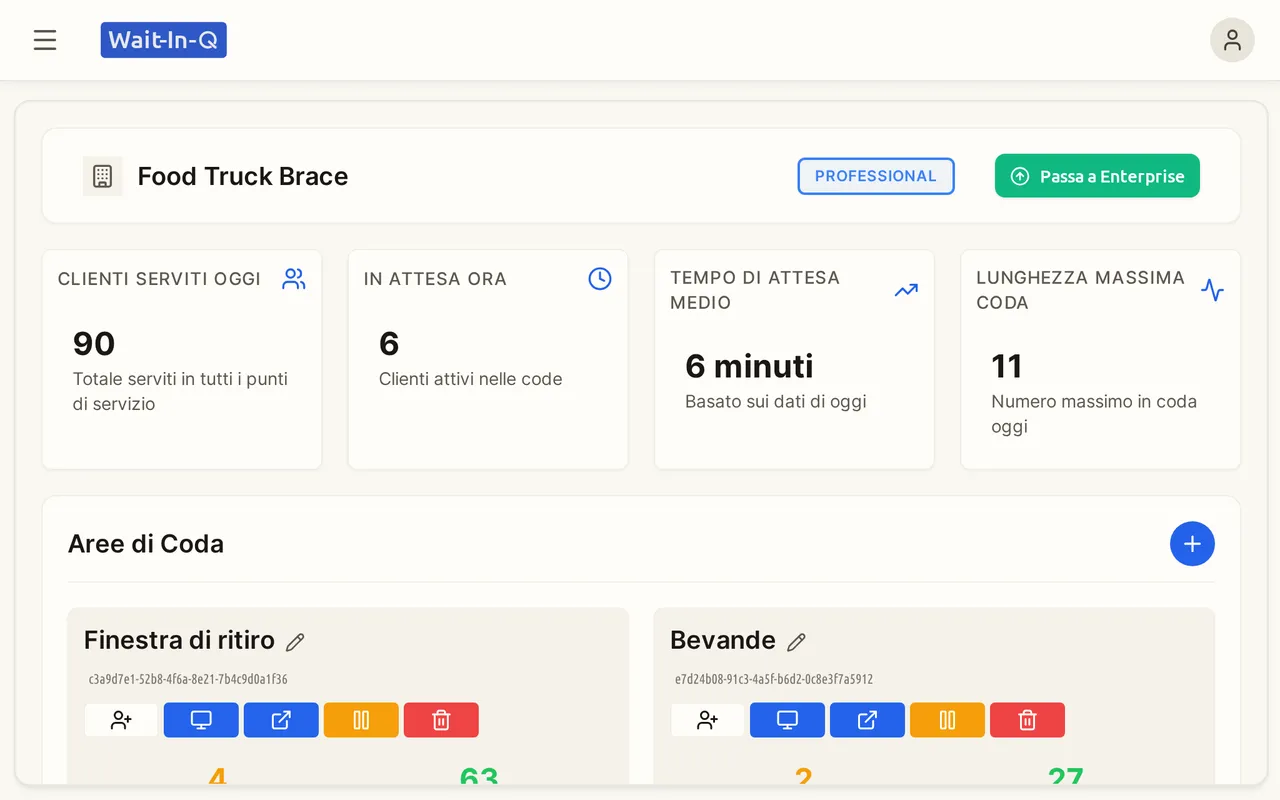Click the clock icon in In Attesa Ora
1280x800 pixels.
[x=600, y=279]
